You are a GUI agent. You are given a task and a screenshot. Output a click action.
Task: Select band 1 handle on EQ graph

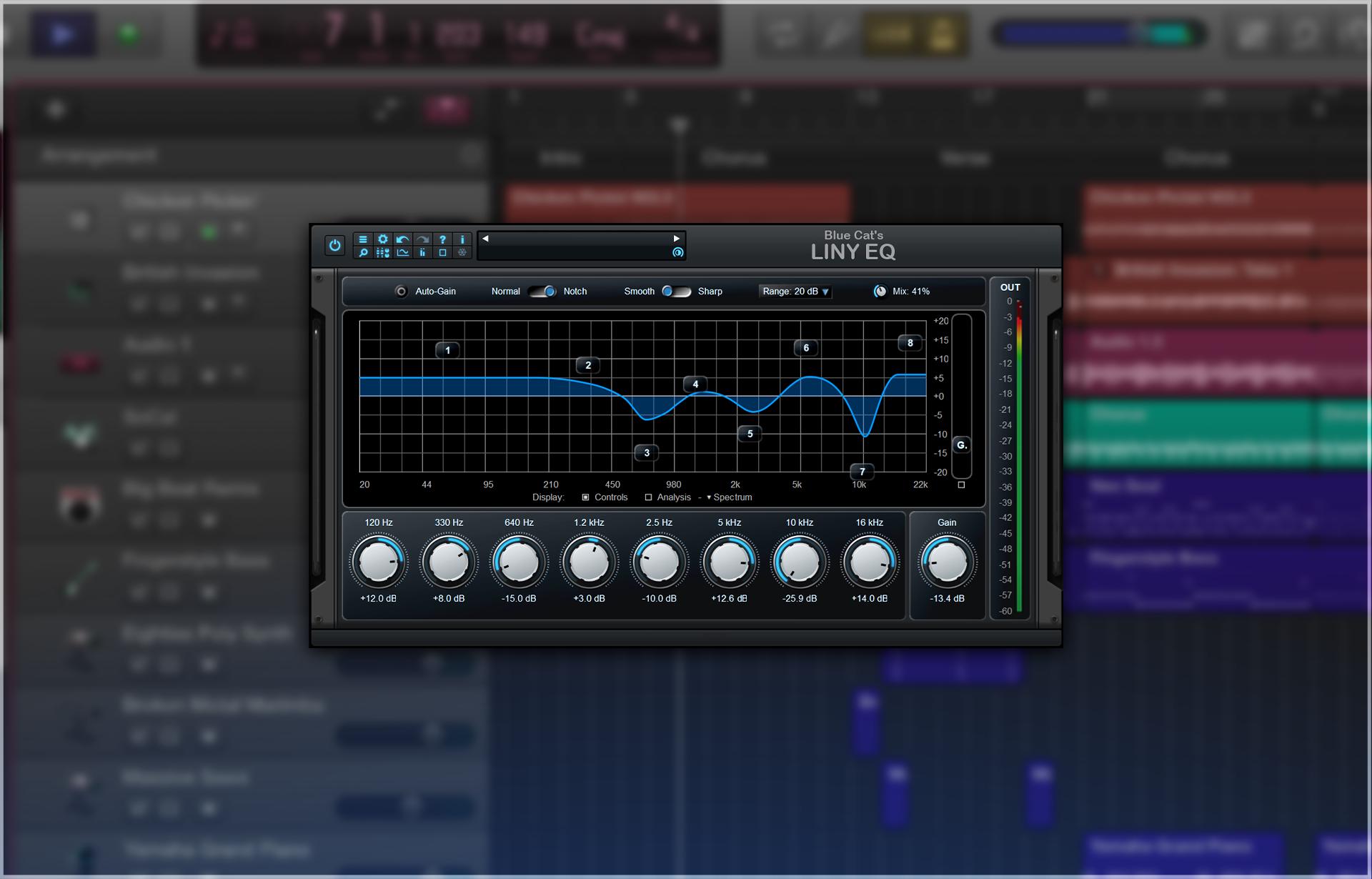(448, 350)
